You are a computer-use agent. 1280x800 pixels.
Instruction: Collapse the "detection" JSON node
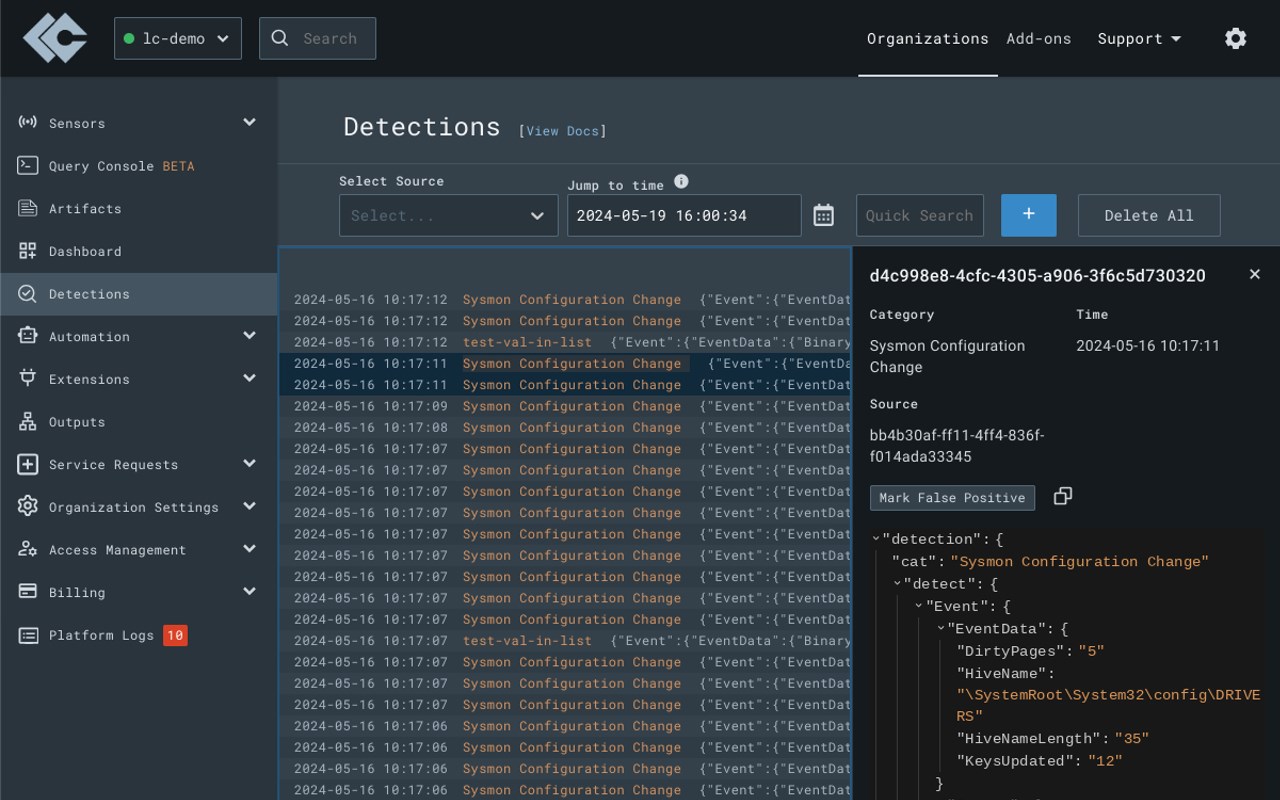tap(876, 539)
